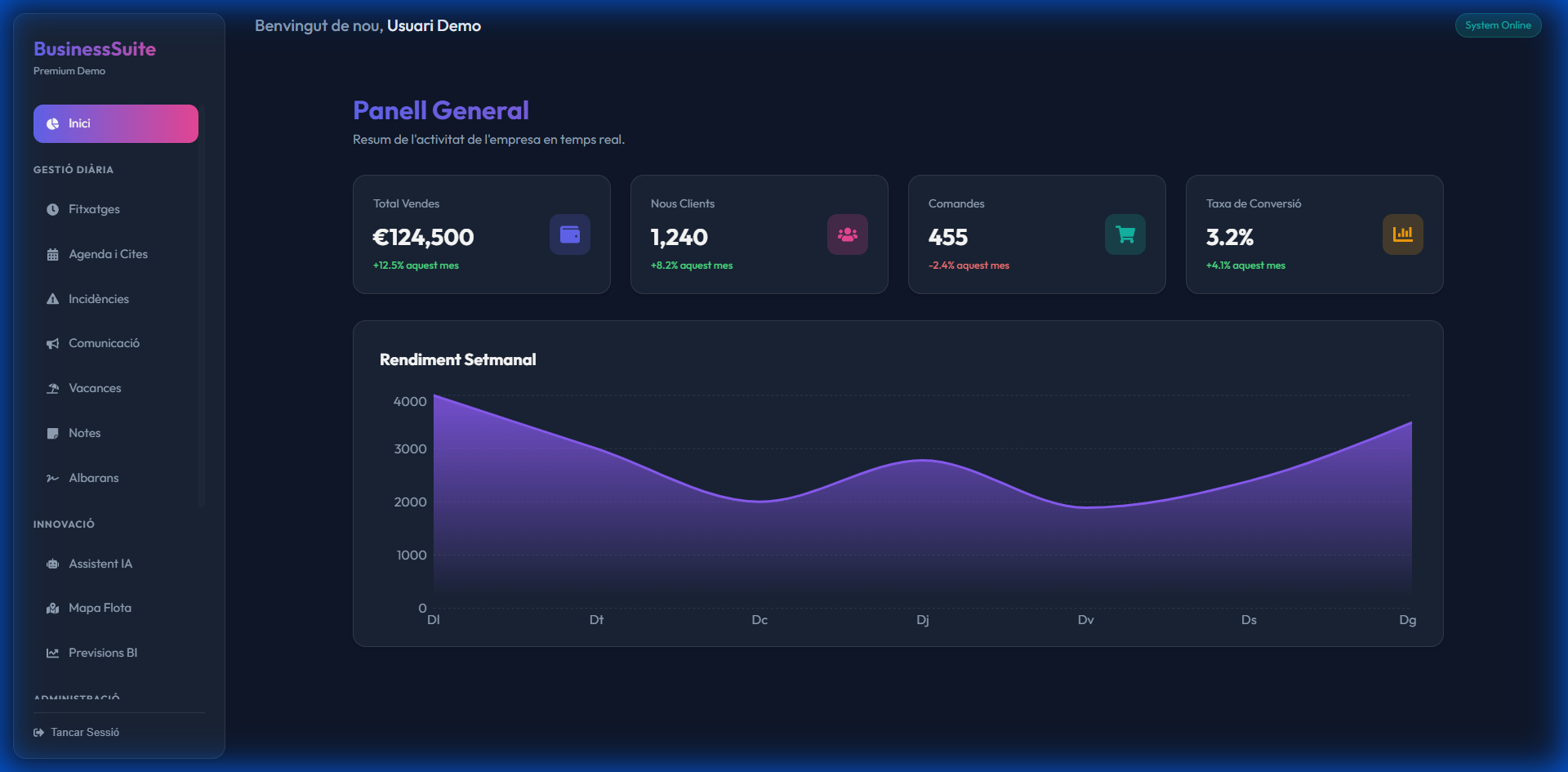
Task: Click the umbrella icon beside Vacances
Action: tap(53, 389)
